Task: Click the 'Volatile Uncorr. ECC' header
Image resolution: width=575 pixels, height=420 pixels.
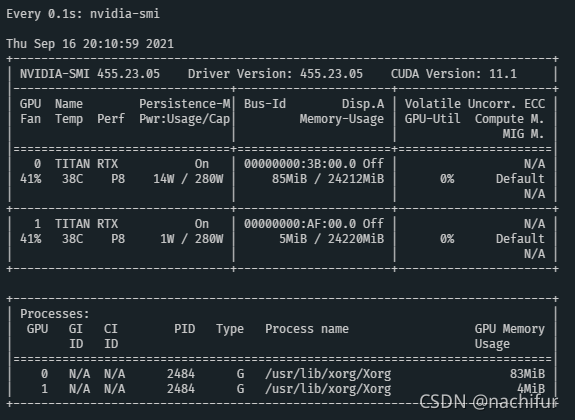Action: [475, 104]
